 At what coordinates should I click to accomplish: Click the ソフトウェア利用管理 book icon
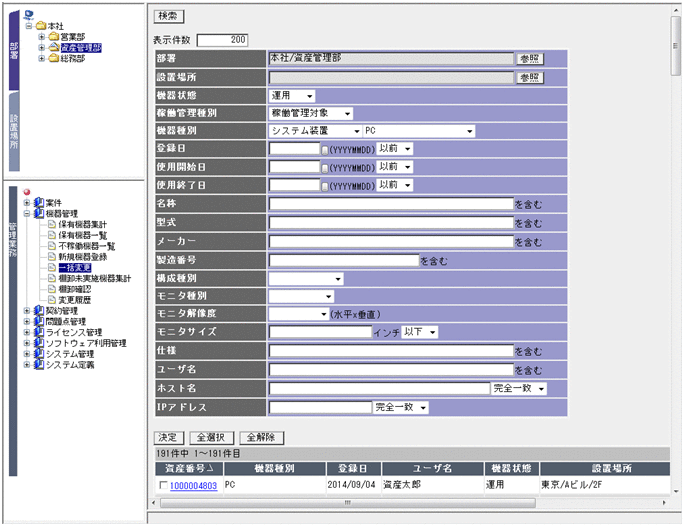[x=39, y=343]
